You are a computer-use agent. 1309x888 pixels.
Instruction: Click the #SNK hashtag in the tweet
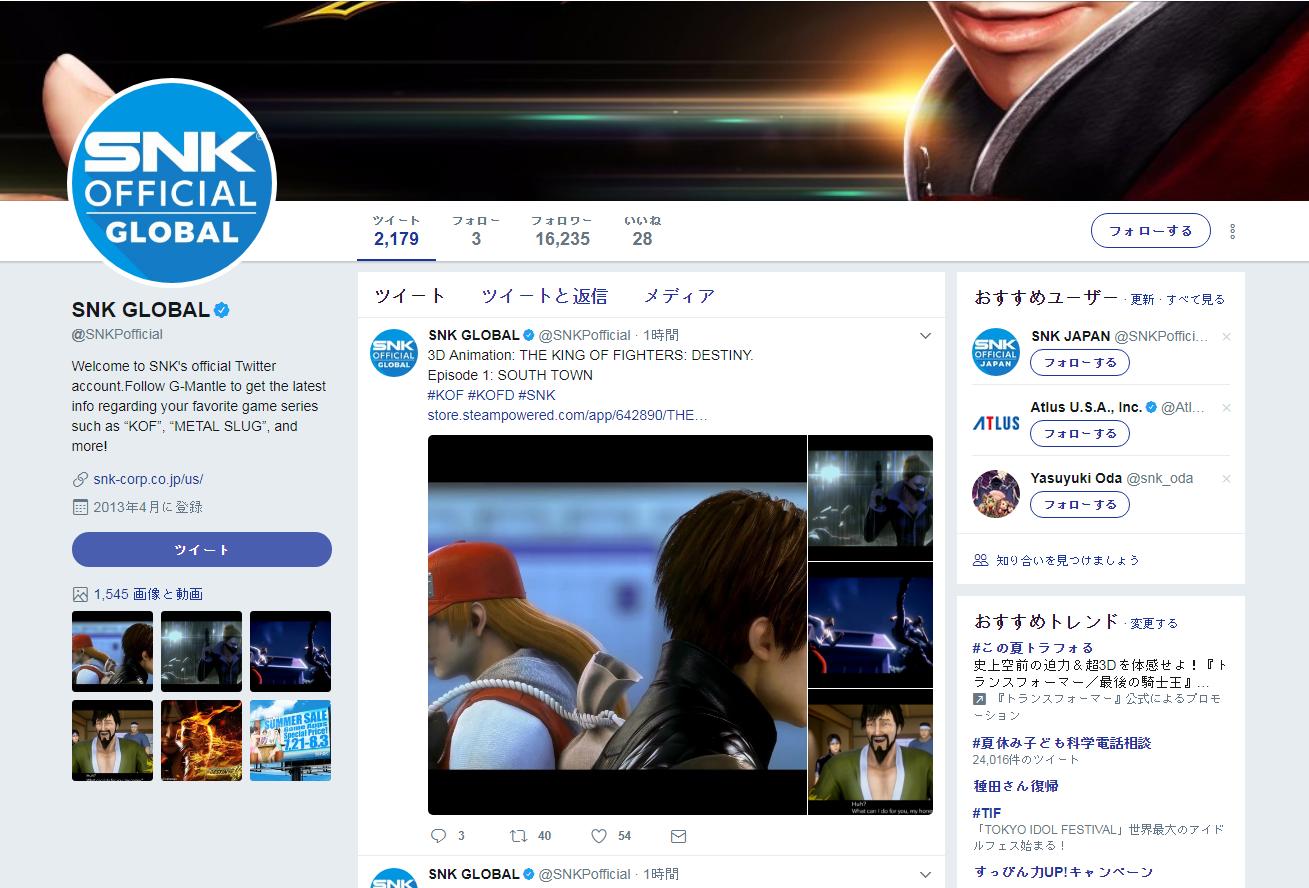tap(537, 395)
